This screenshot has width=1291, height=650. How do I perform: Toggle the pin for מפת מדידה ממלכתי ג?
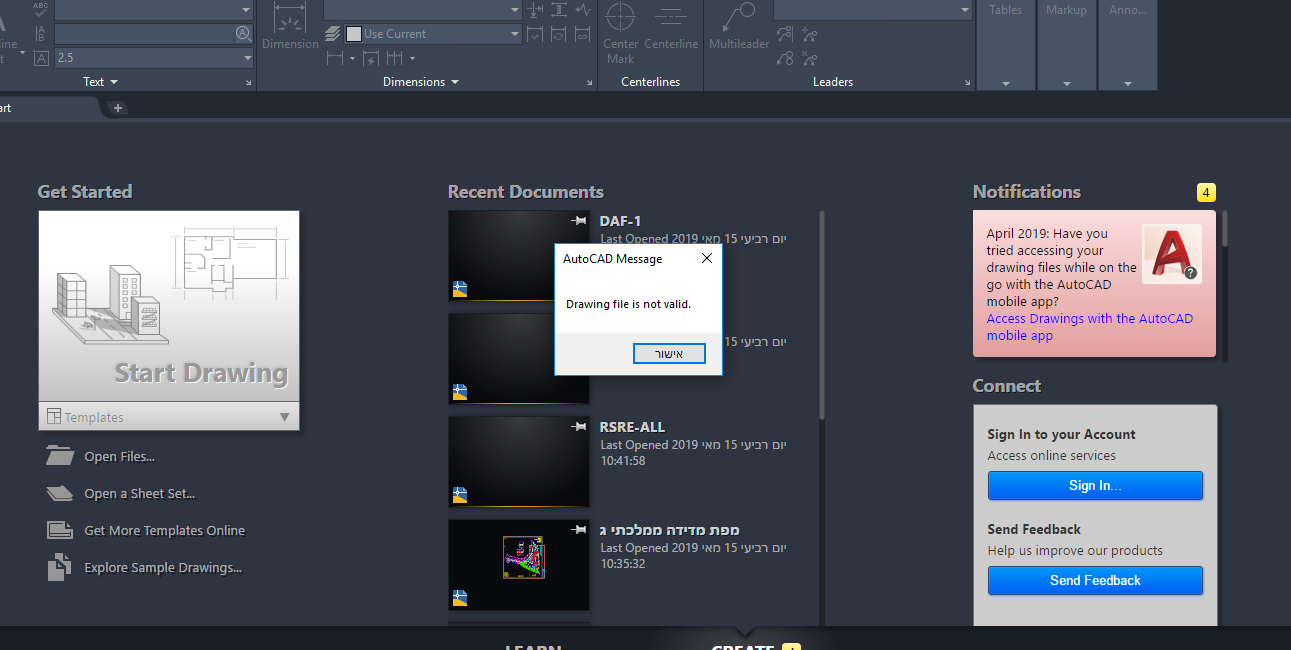(578, 529)
